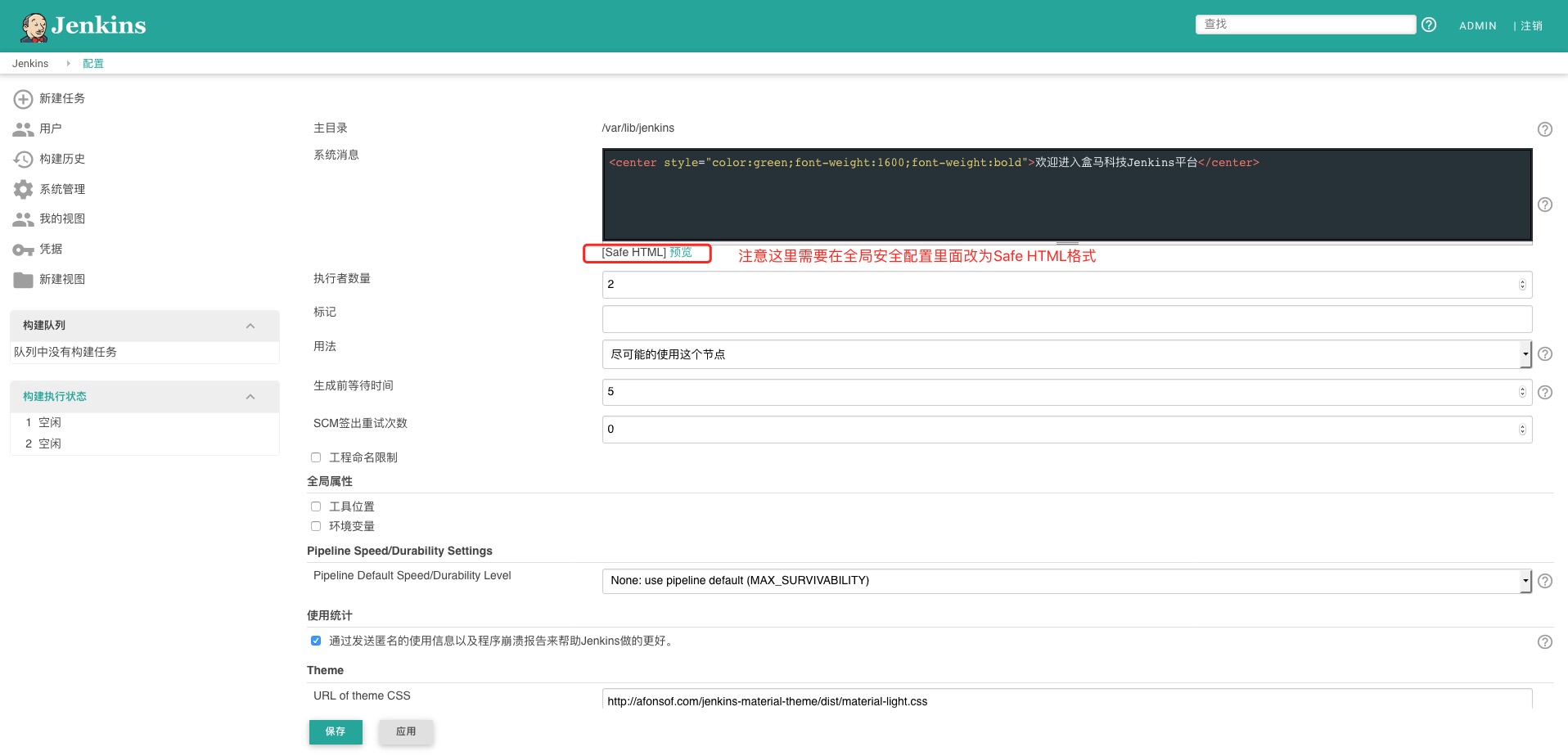Click the 查找 search box

1305,25
